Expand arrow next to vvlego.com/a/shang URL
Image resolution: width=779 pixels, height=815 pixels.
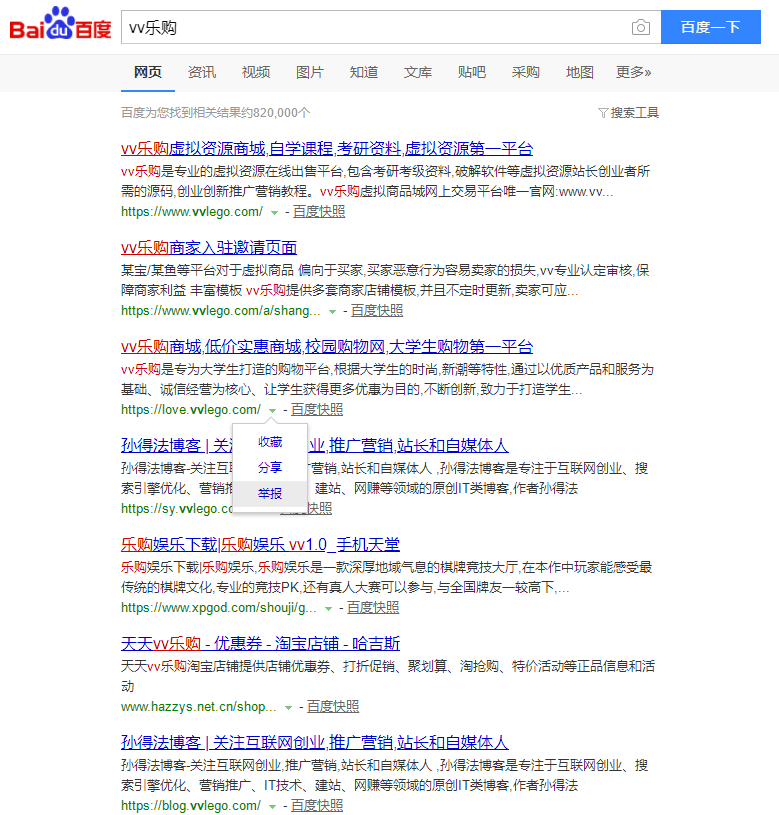332,312
